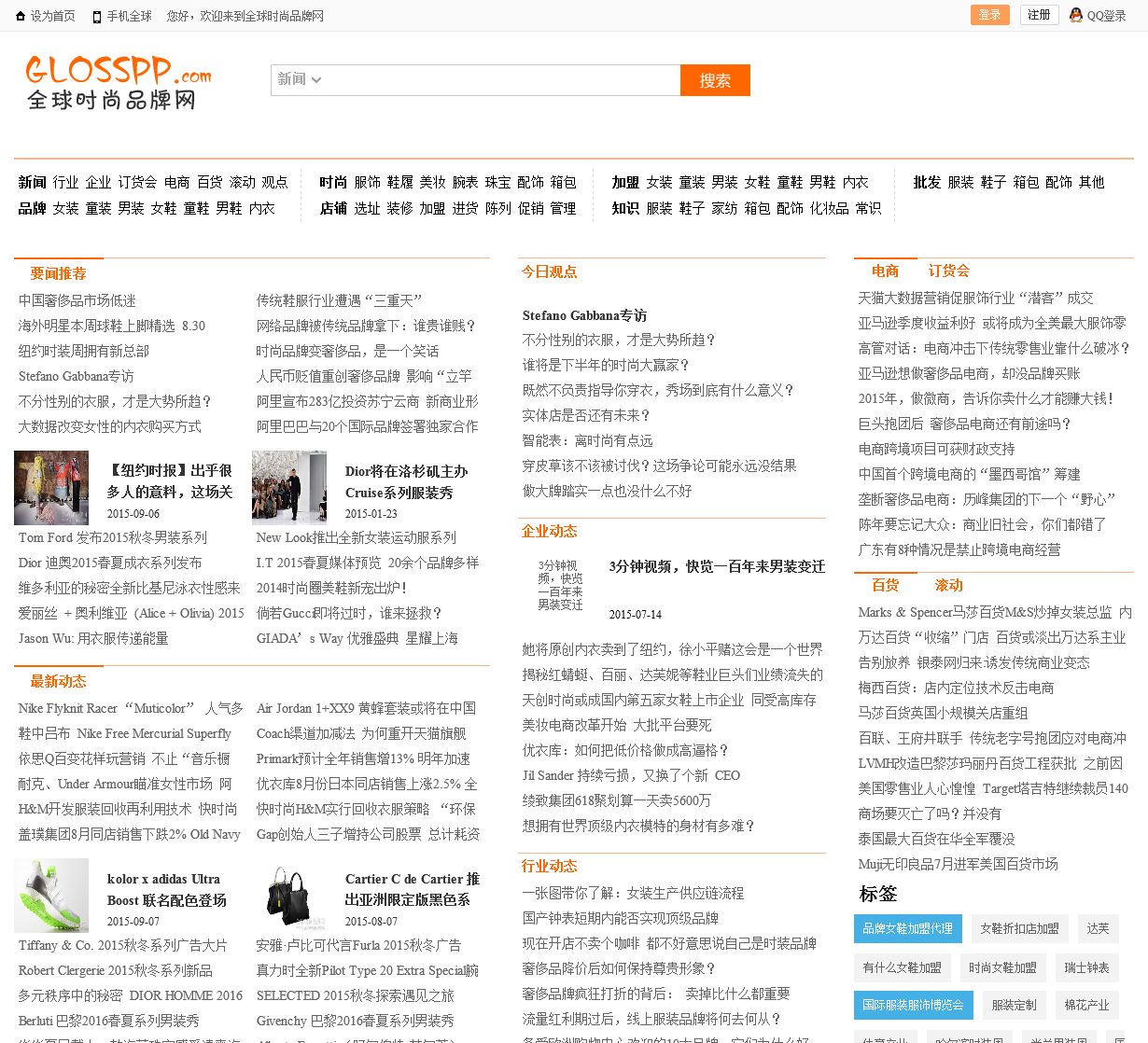Open headline kolor x adidas Ultra Boost 联名配色登场
Screen dimensions: 1148x1043
[167, 890]
